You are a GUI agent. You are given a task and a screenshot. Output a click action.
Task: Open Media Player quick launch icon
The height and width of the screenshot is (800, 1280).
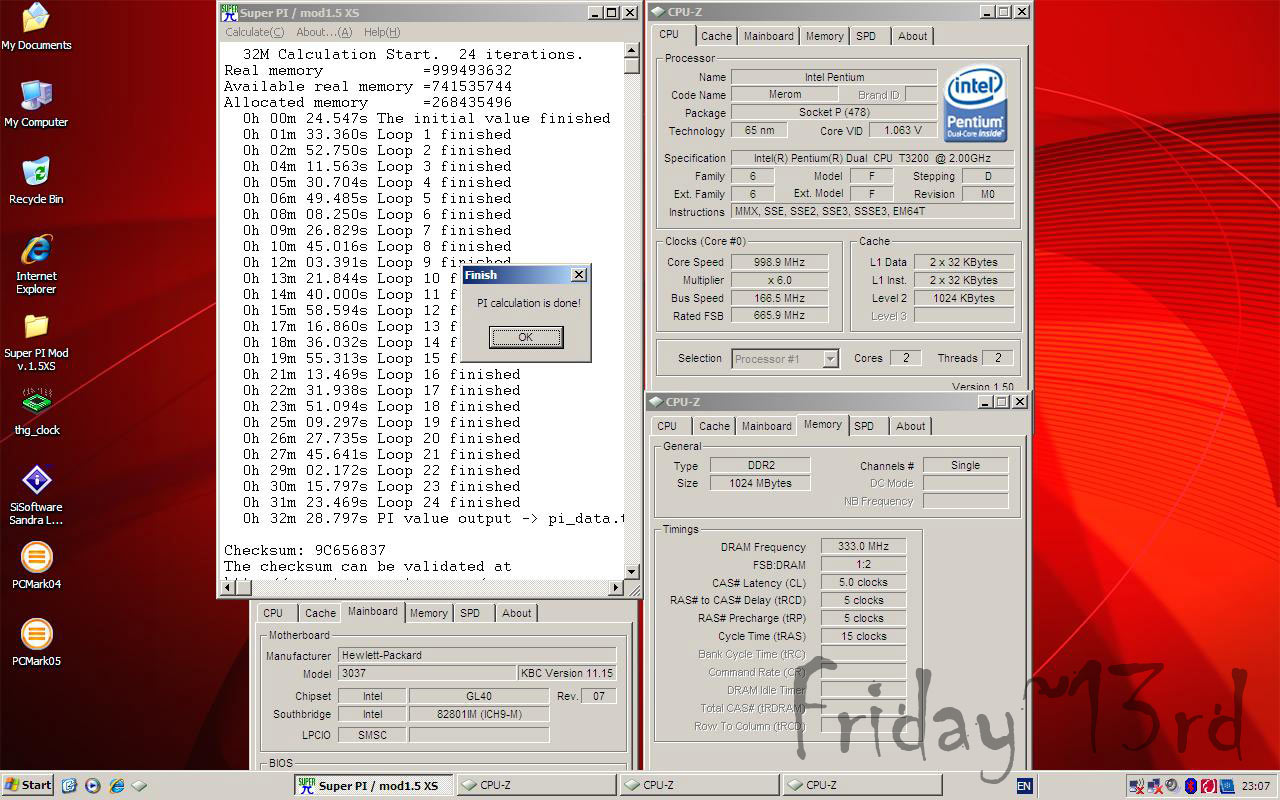coord(93,785)
